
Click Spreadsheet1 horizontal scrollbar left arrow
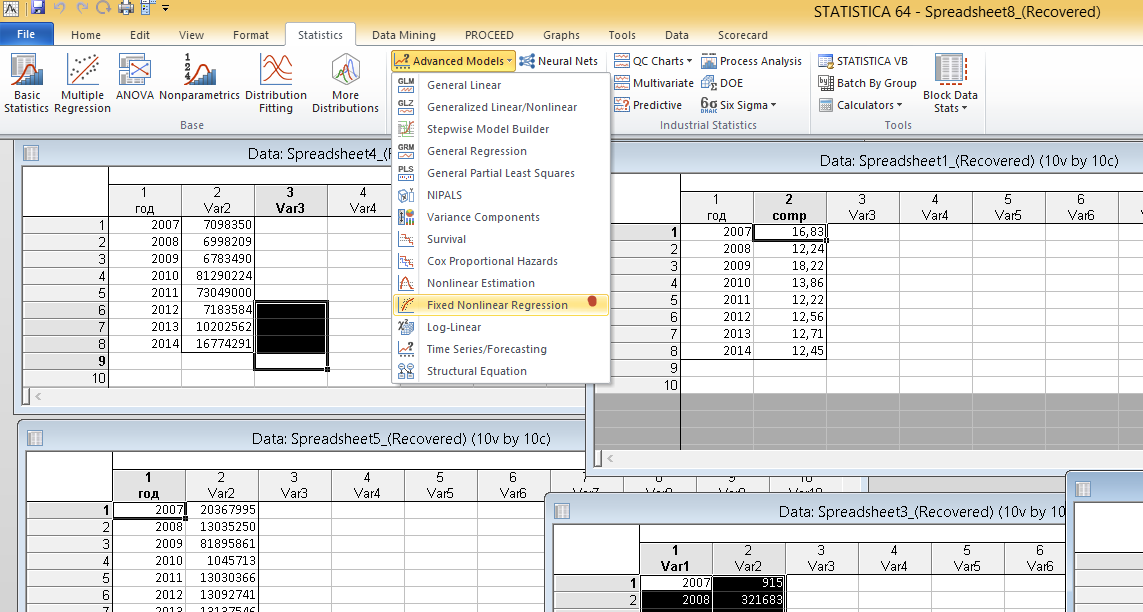pos(610,458)
